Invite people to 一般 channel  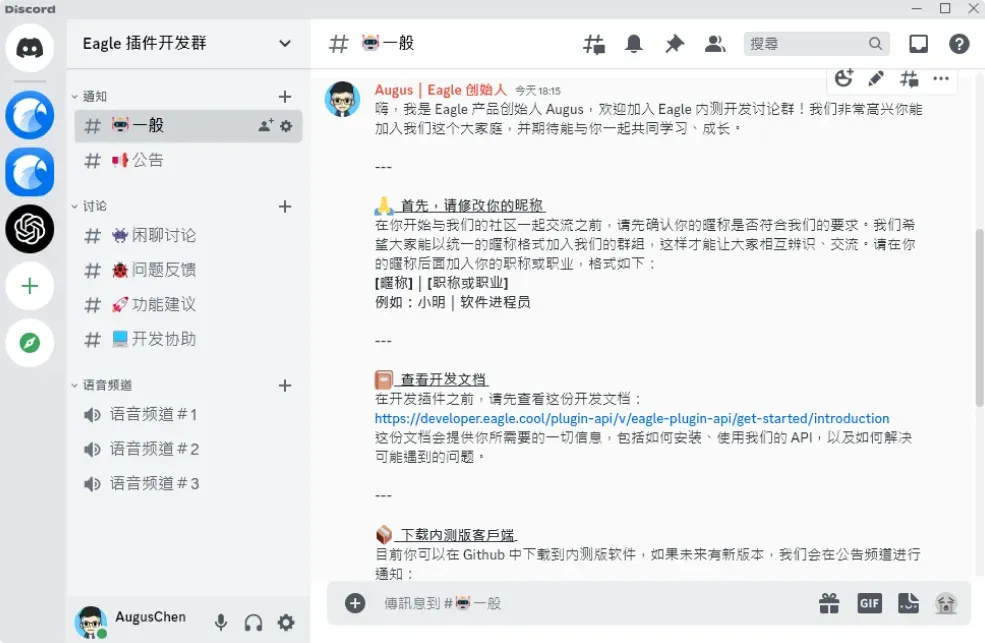[266, 126]
